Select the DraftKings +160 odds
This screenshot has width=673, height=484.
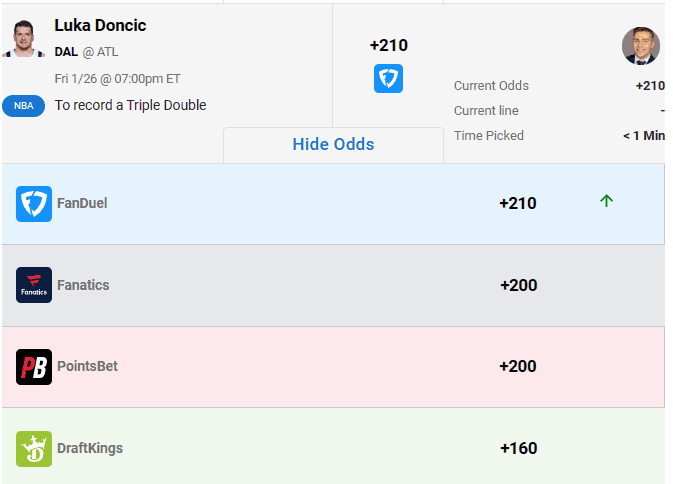click(518, 448)
